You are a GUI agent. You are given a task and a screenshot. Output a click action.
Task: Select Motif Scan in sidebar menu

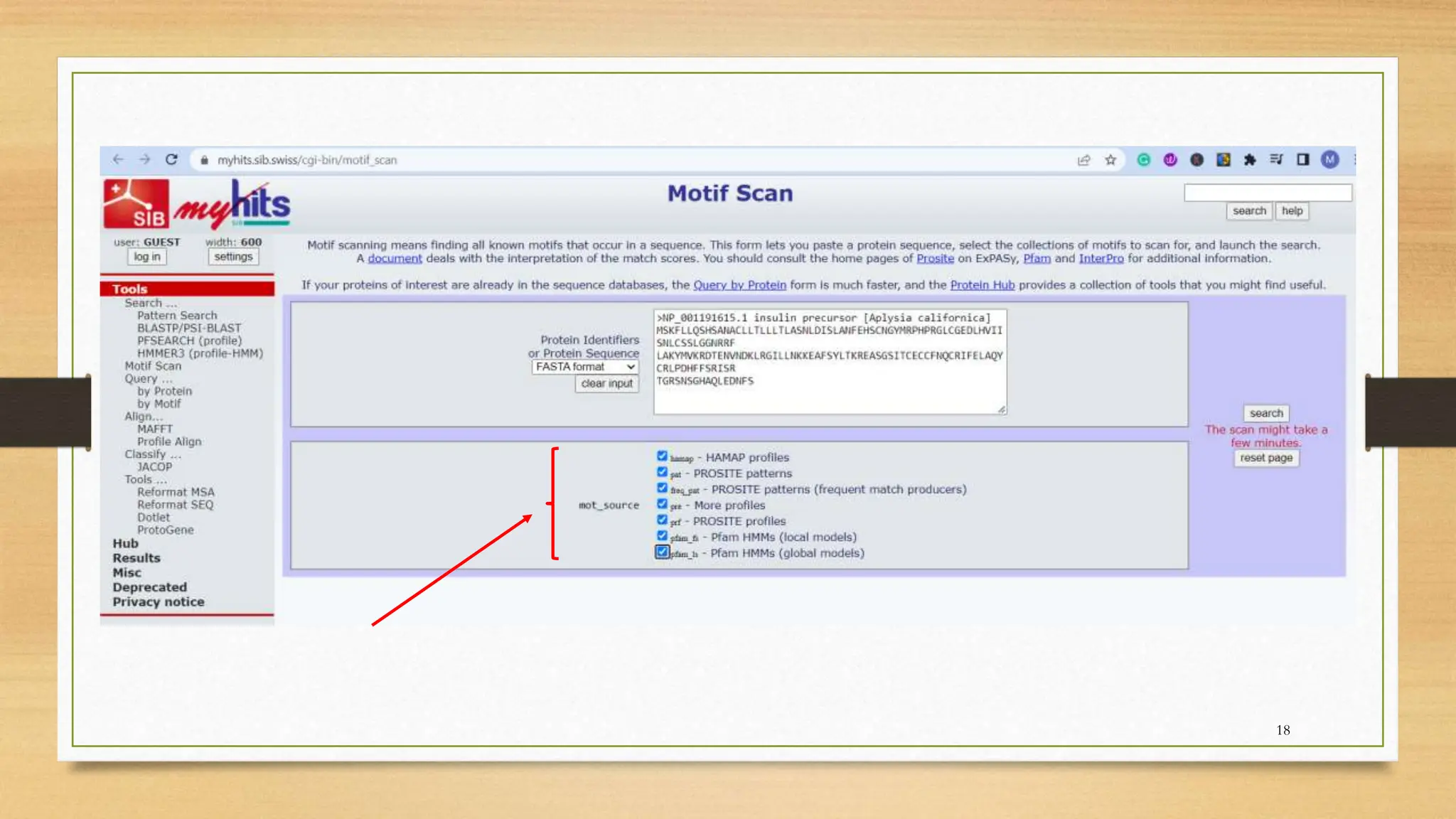pyautogui.click(x=153, y=366)
